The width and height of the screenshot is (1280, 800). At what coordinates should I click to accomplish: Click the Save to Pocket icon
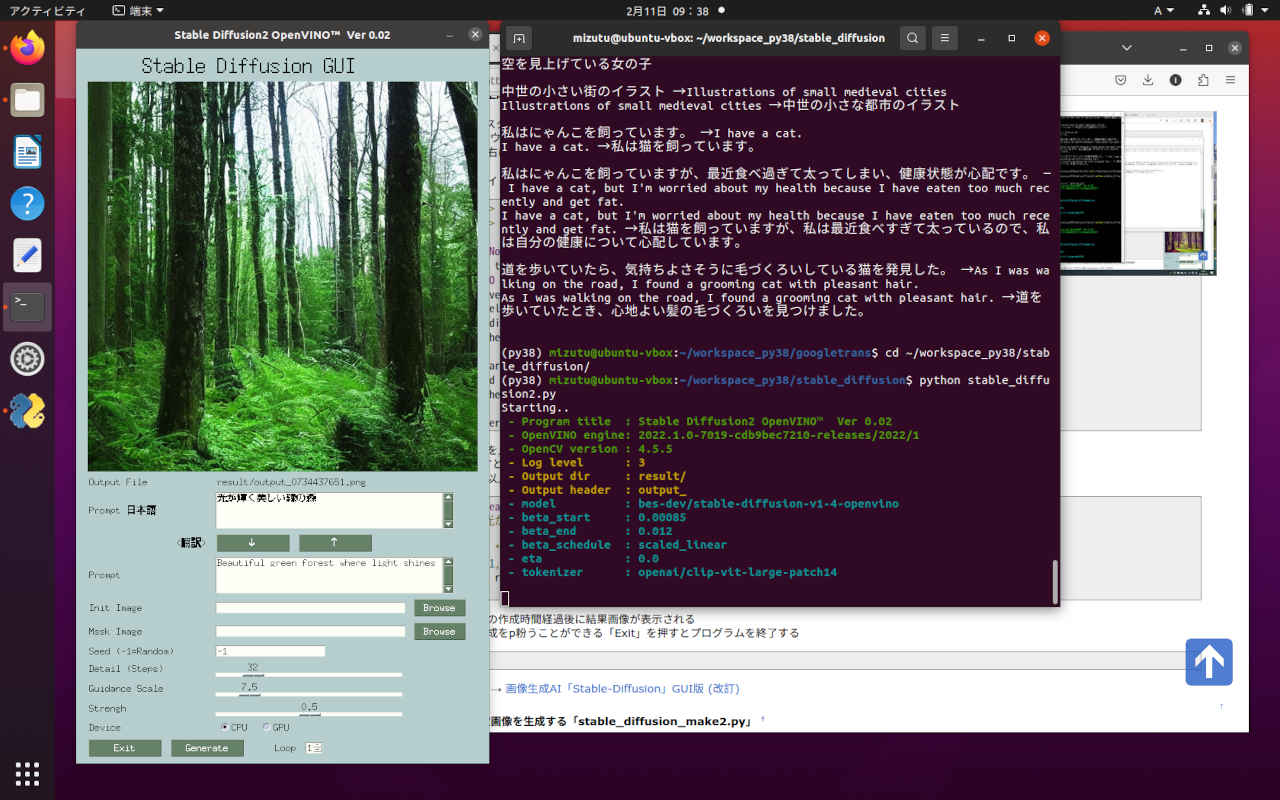[x=1121, y=80]
